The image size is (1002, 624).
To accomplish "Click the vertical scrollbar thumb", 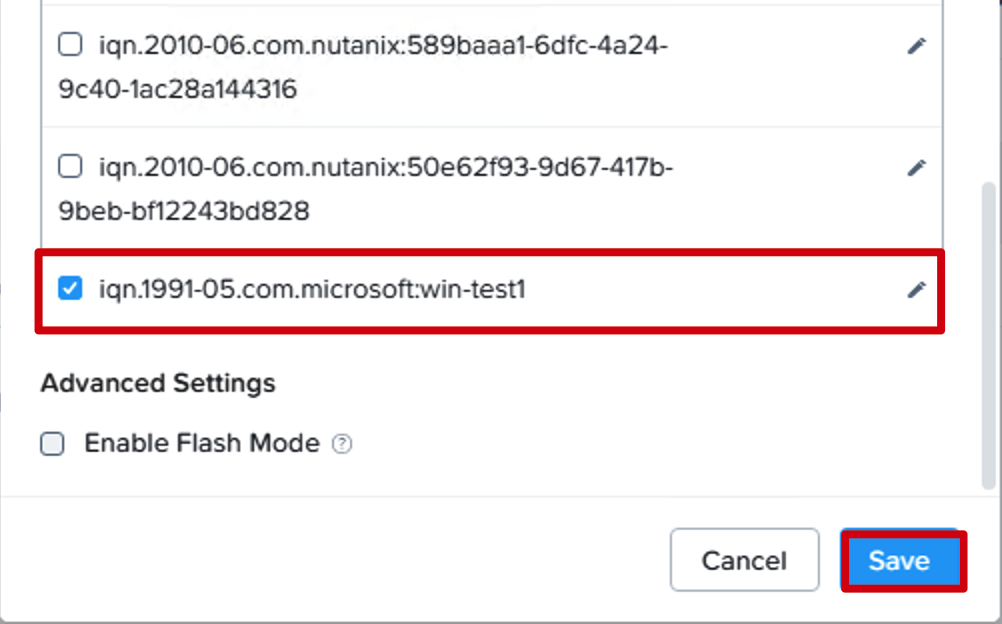I will click(x=989, y=336).
